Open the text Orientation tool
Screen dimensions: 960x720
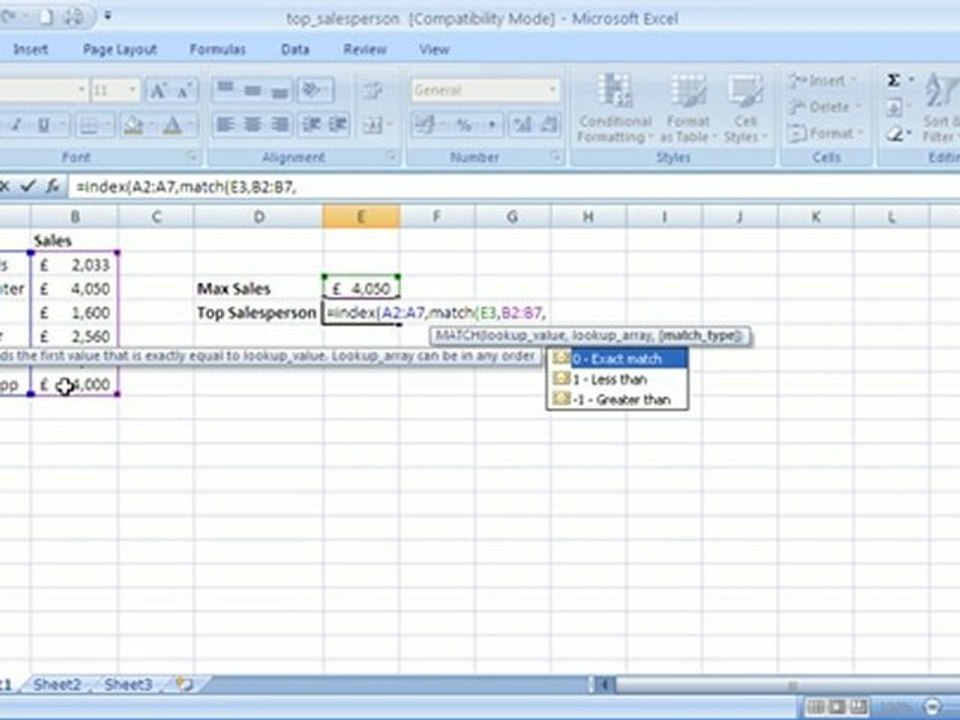tap(313, 90)
